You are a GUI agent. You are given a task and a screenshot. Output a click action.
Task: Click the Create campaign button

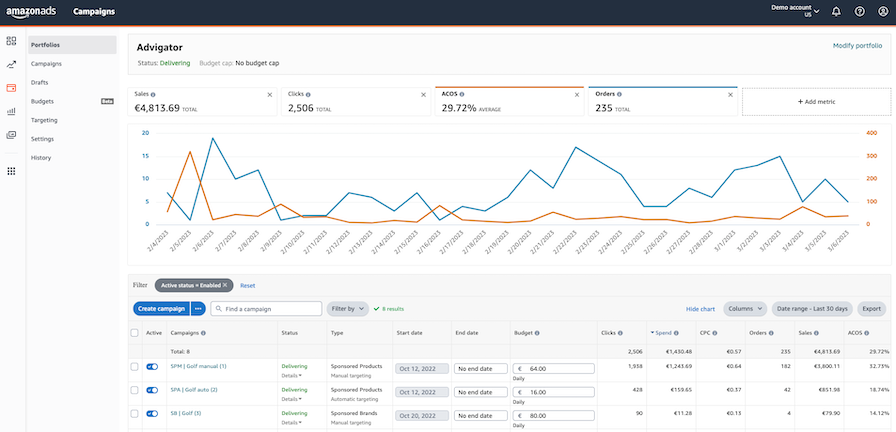(161, 309)
